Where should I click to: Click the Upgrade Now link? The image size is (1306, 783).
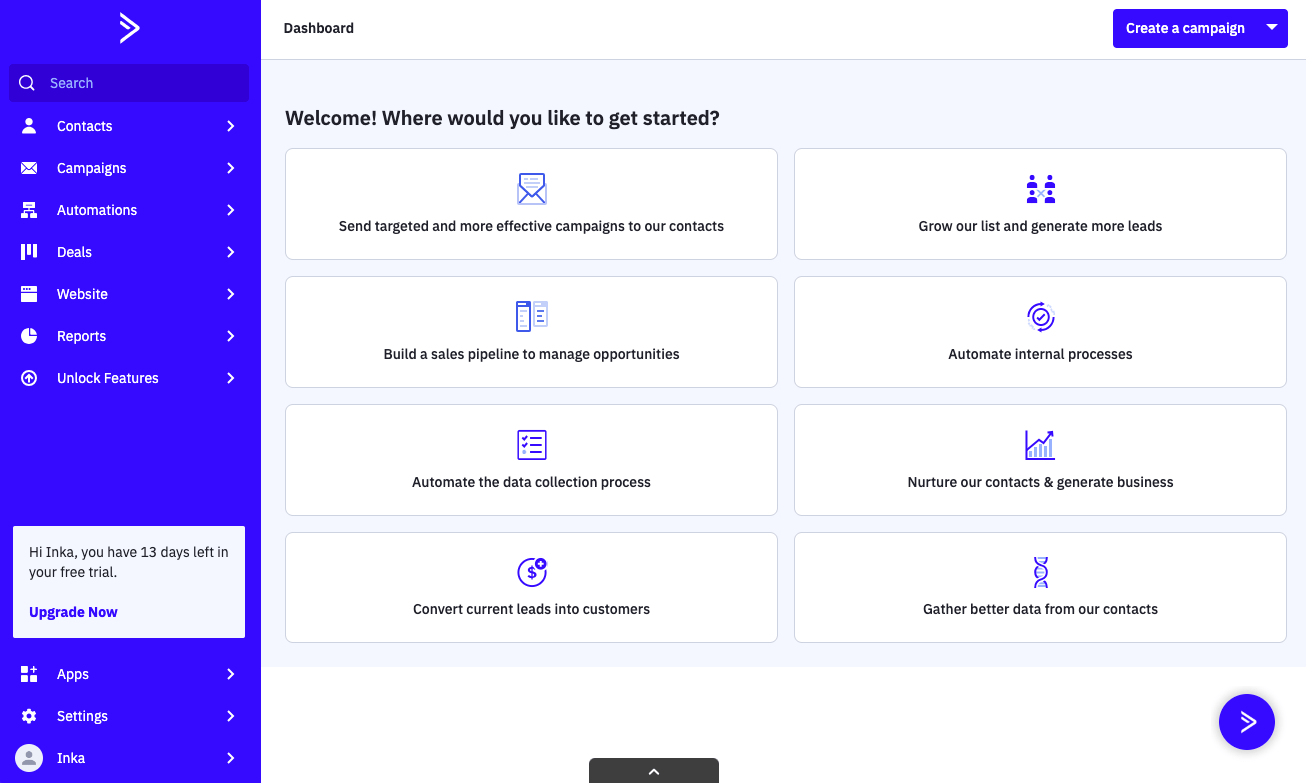tap(73, 612)
